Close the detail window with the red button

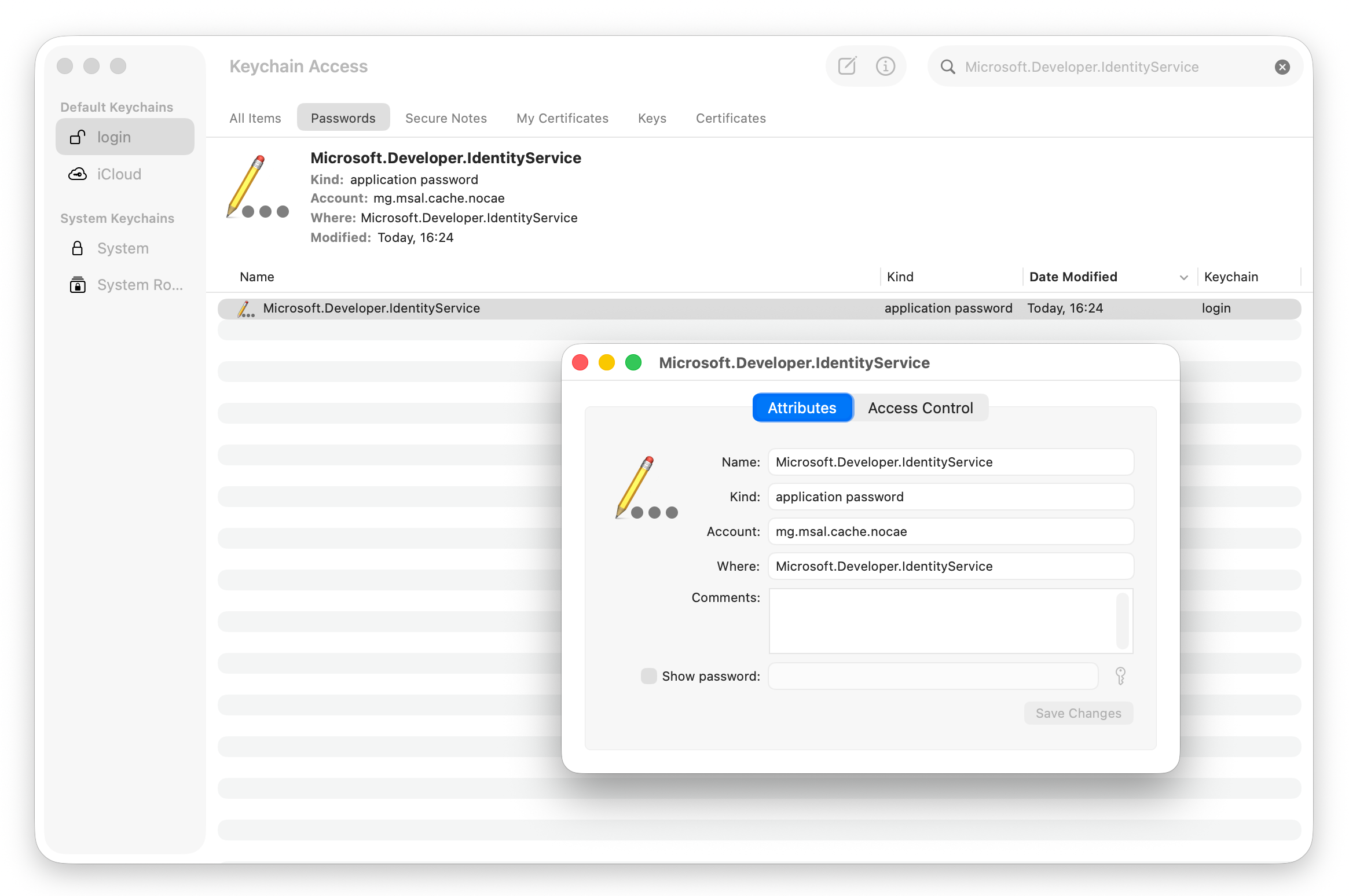coord(580,363)
